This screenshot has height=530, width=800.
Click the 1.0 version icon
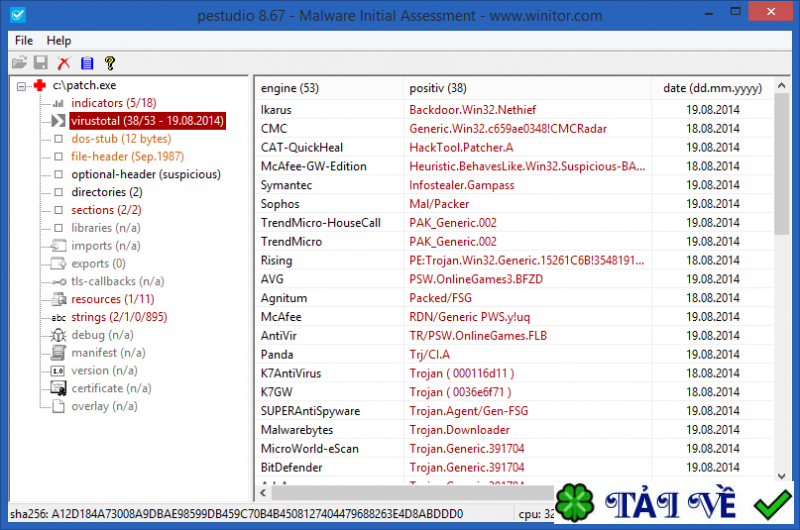click(x=58, y=371)
